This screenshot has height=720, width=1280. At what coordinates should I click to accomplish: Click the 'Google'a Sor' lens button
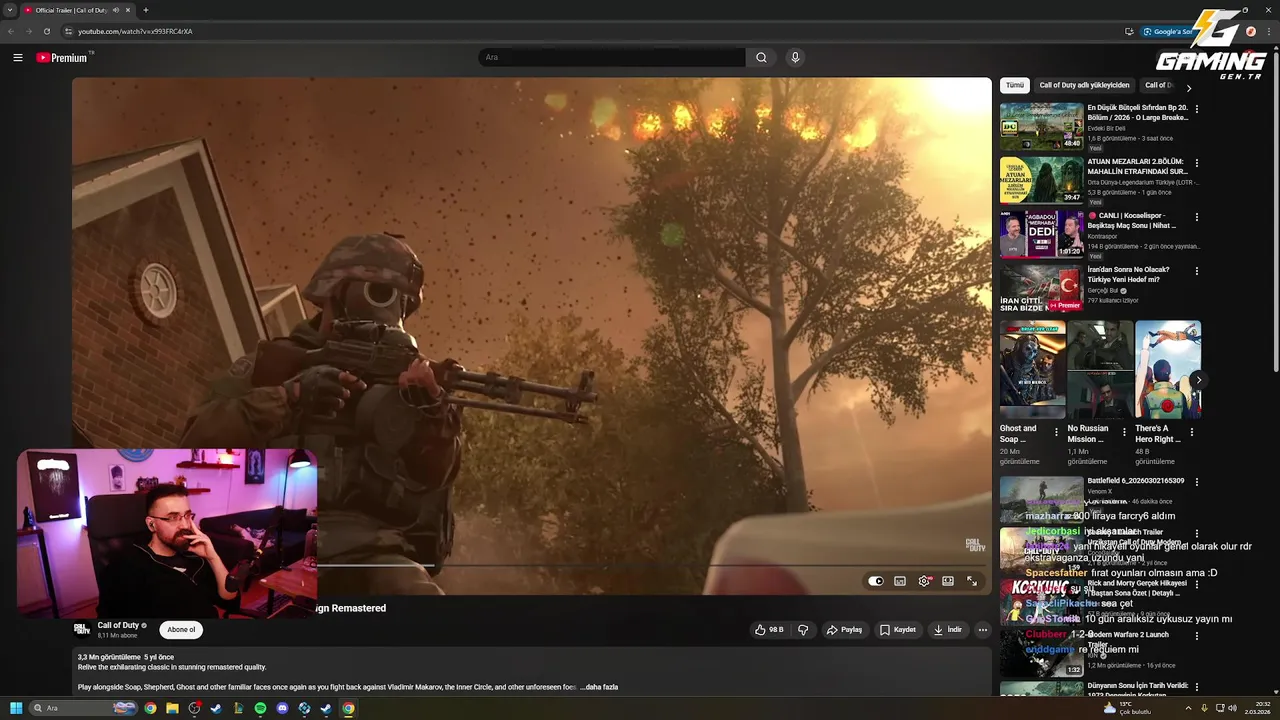pyautogui.click(x=1169, y=31)
